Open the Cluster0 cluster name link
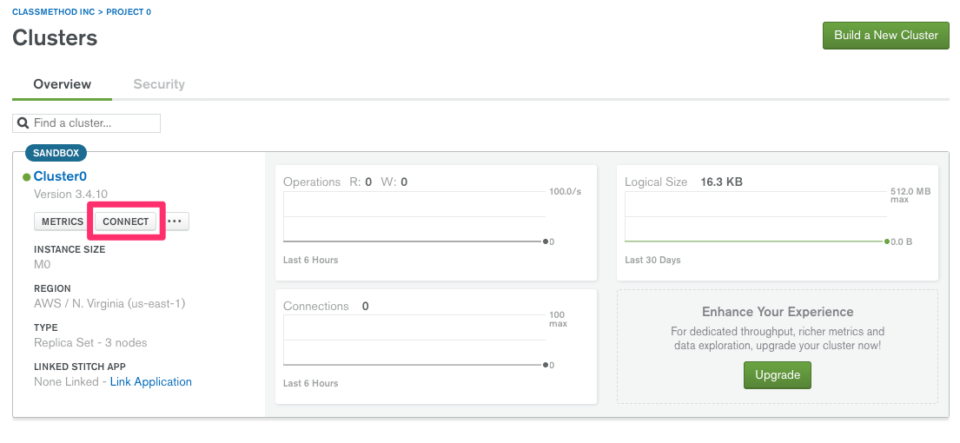This screenshot has height=443, width=960. coord(60,176)
